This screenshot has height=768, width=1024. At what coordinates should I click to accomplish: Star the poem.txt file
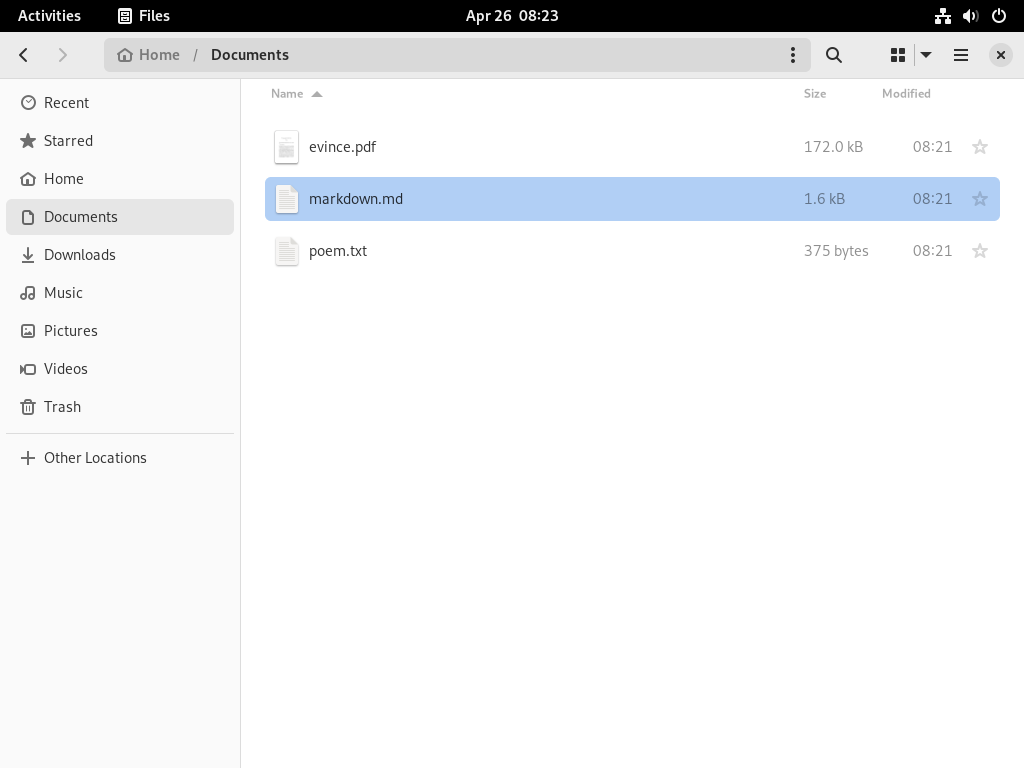980,251
